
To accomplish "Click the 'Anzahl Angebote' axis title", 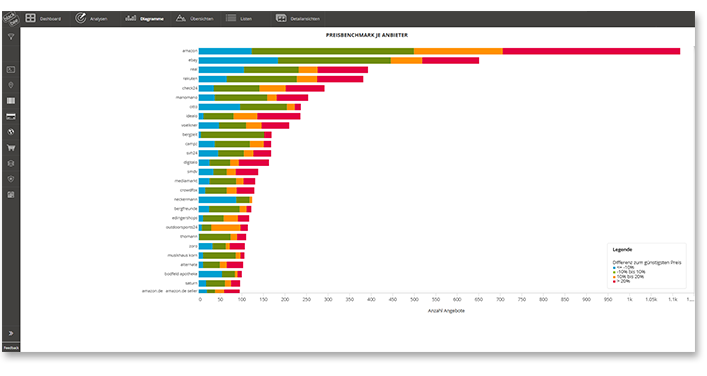I will (x=446, y=311).
